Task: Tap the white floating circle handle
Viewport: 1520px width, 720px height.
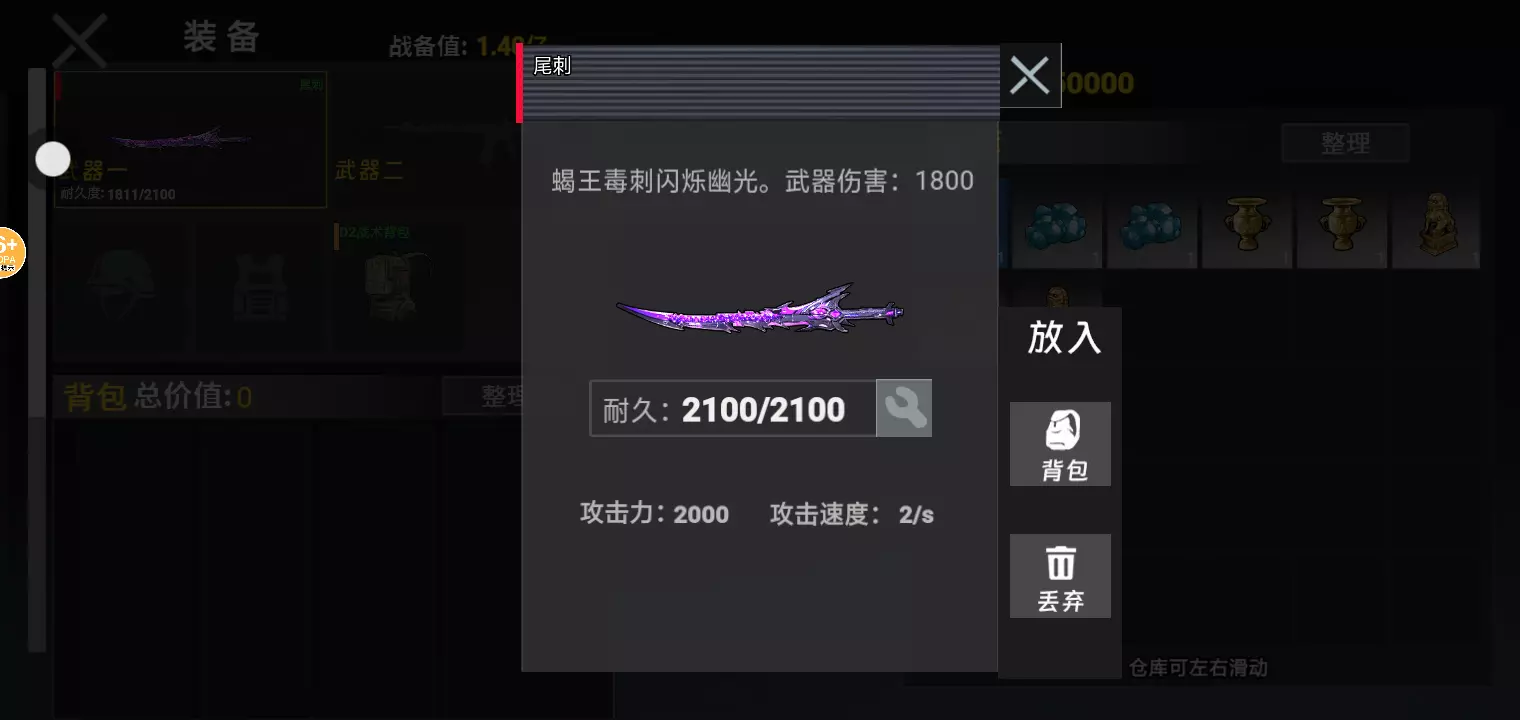Action: 52,159
